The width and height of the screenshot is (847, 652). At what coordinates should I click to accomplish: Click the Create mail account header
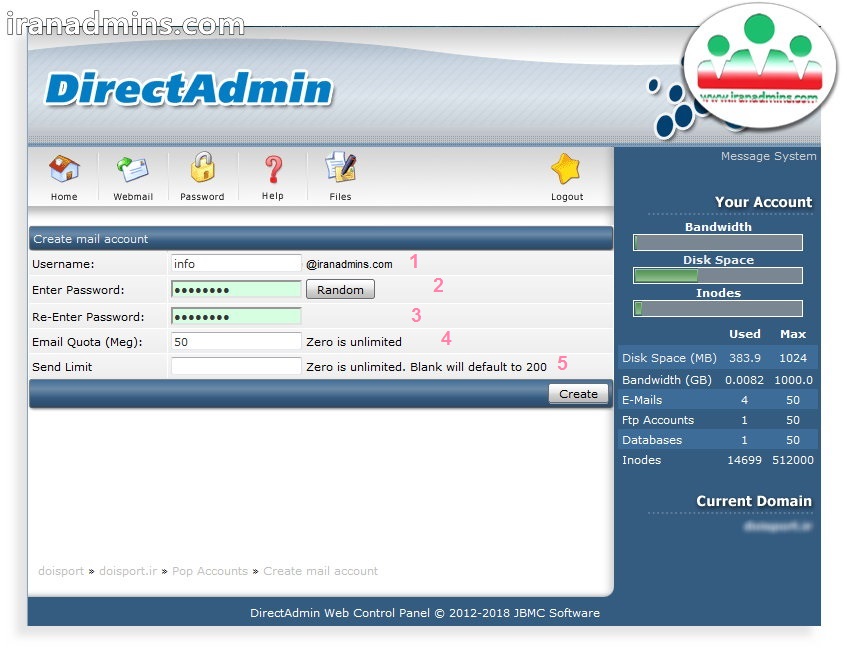(x=90, y=239)
